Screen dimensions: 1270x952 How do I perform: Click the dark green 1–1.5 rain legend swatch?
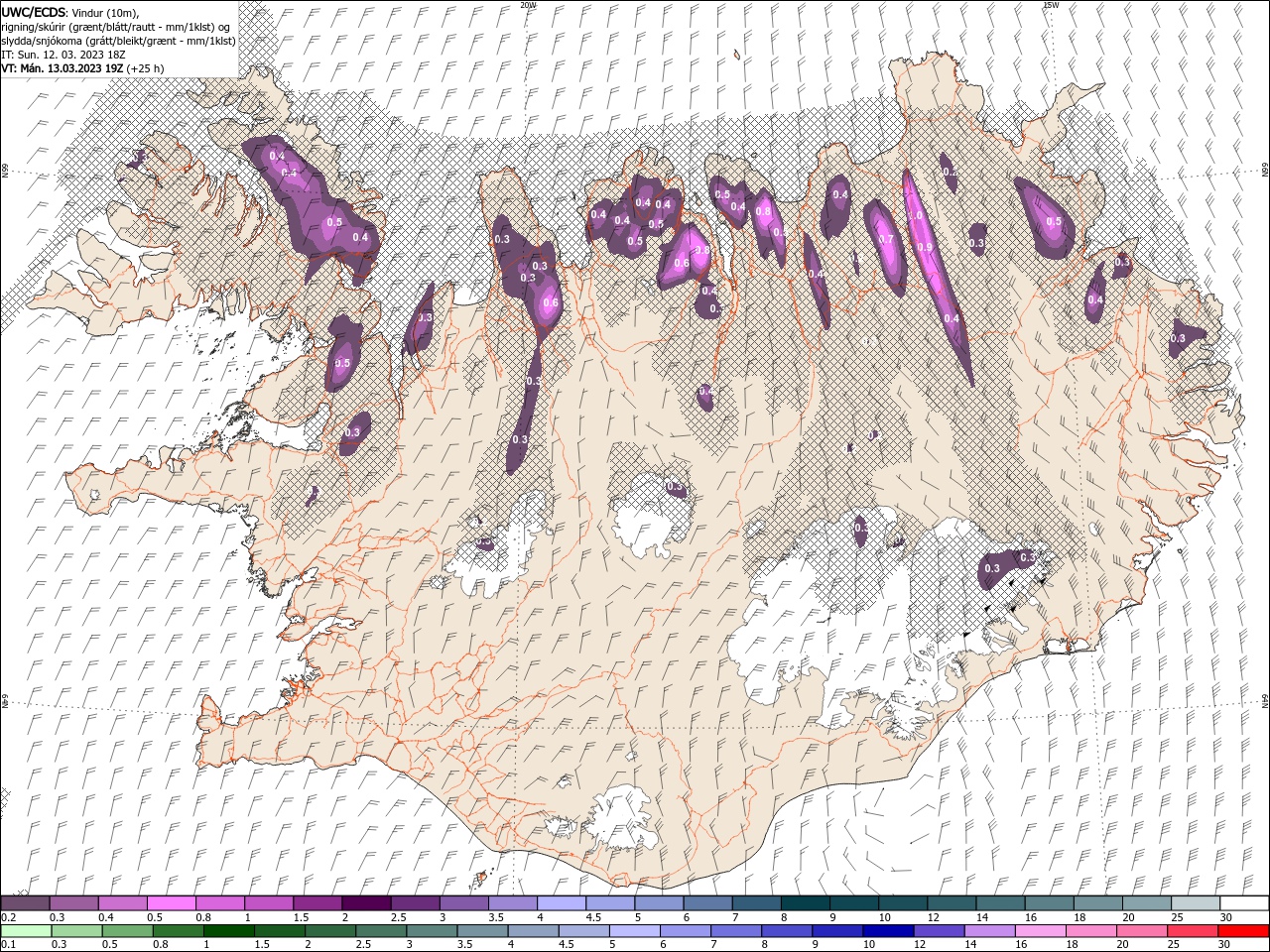pyautogui.click(x=228, y=931)
